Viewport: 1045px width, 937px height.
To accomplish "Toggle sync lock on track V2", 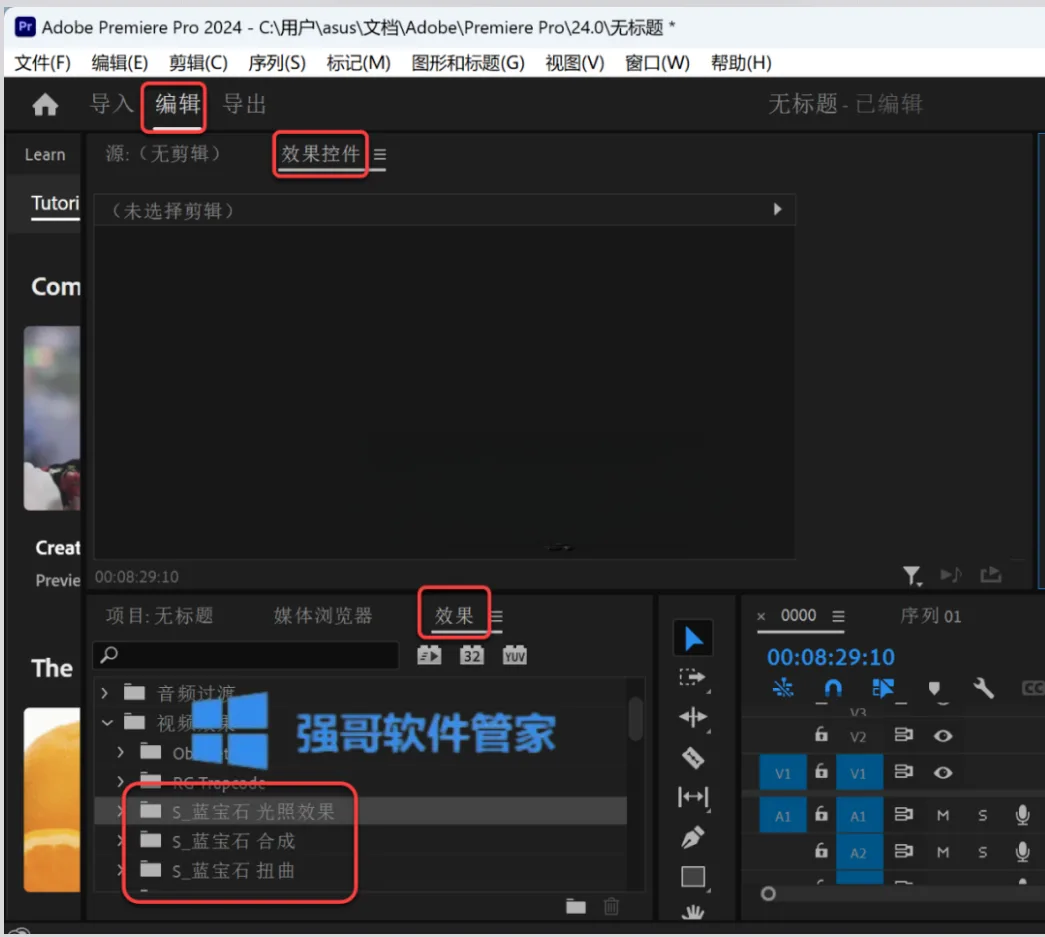I will (x=904, y=735).
